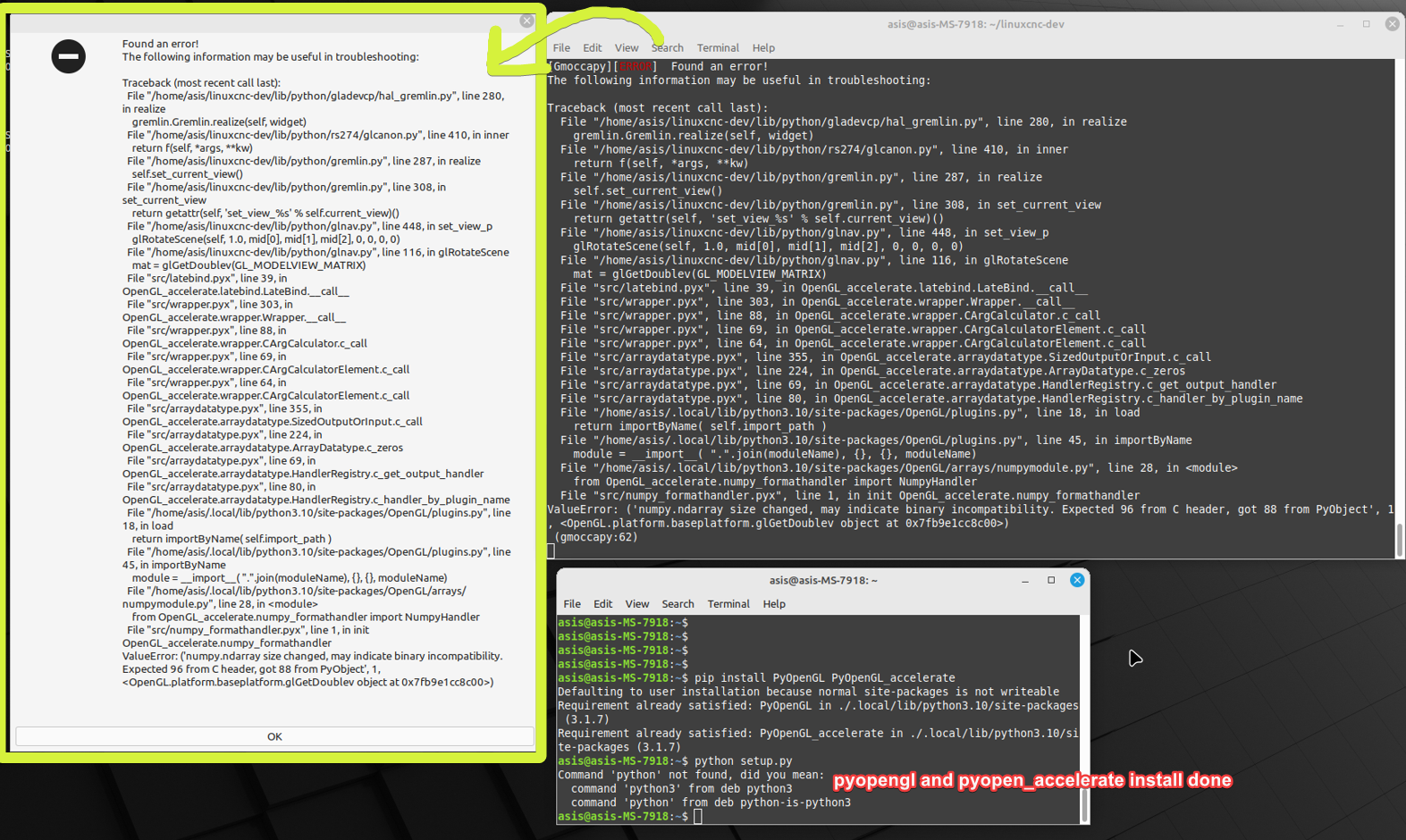
Task: Click OK in the error dialog
Action: pos(274,736)
